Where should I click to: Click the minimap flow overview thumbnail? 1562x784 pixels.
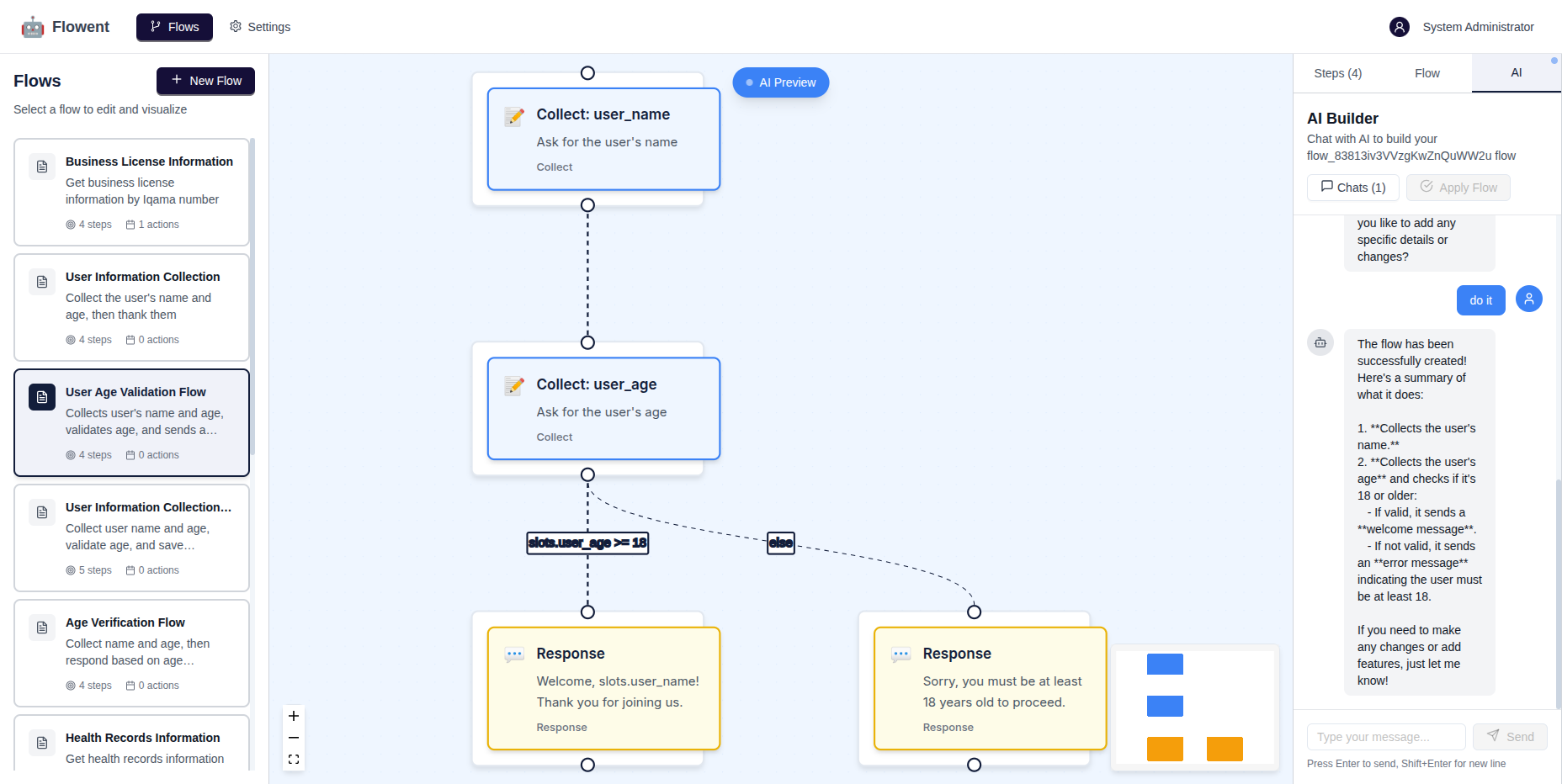1194,707
